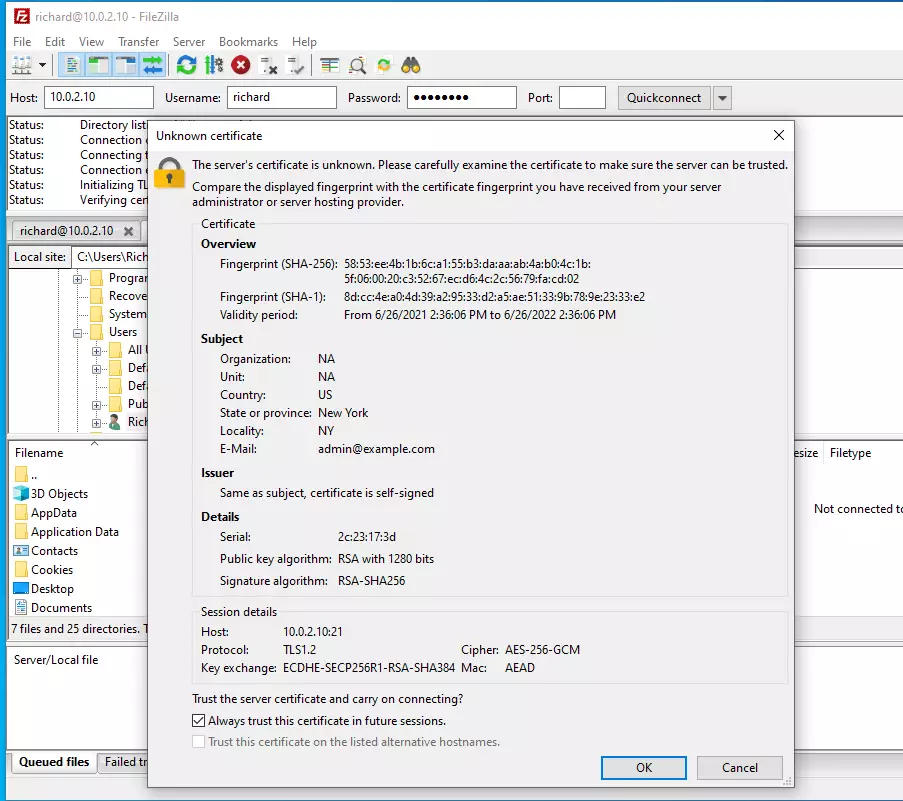Viewport: 903px width, 801px height.
Task: Expand the Rich... user folder node
Action: 97,423
